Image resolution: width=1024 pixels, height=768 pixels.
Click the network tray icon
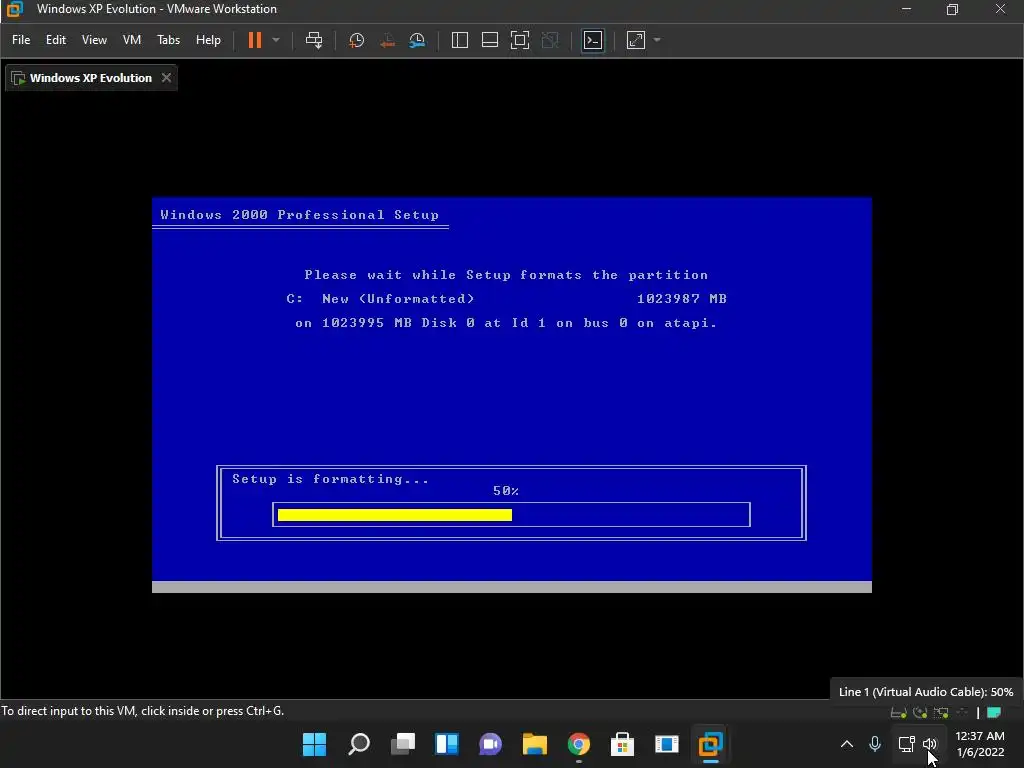click(906, 744)
